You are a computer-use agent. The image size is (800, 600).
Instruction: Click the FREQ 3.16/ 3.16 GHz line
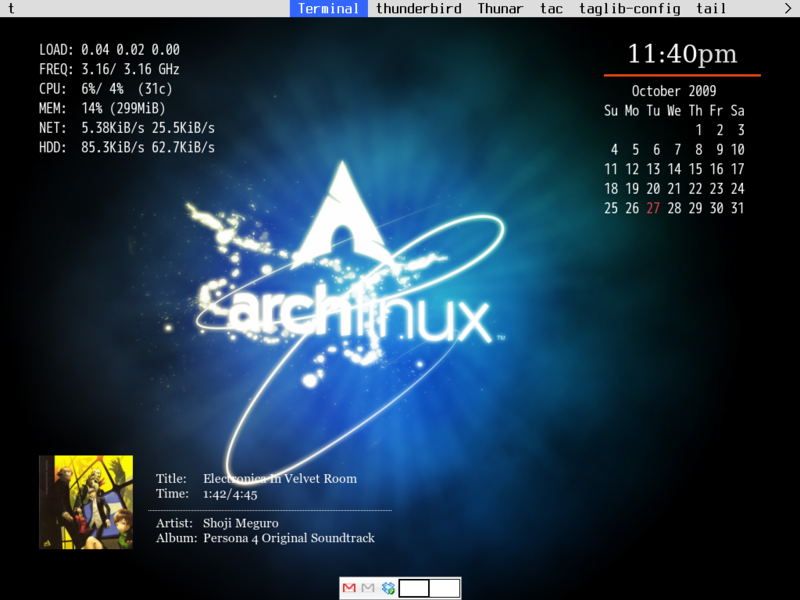tap(109, 69)
